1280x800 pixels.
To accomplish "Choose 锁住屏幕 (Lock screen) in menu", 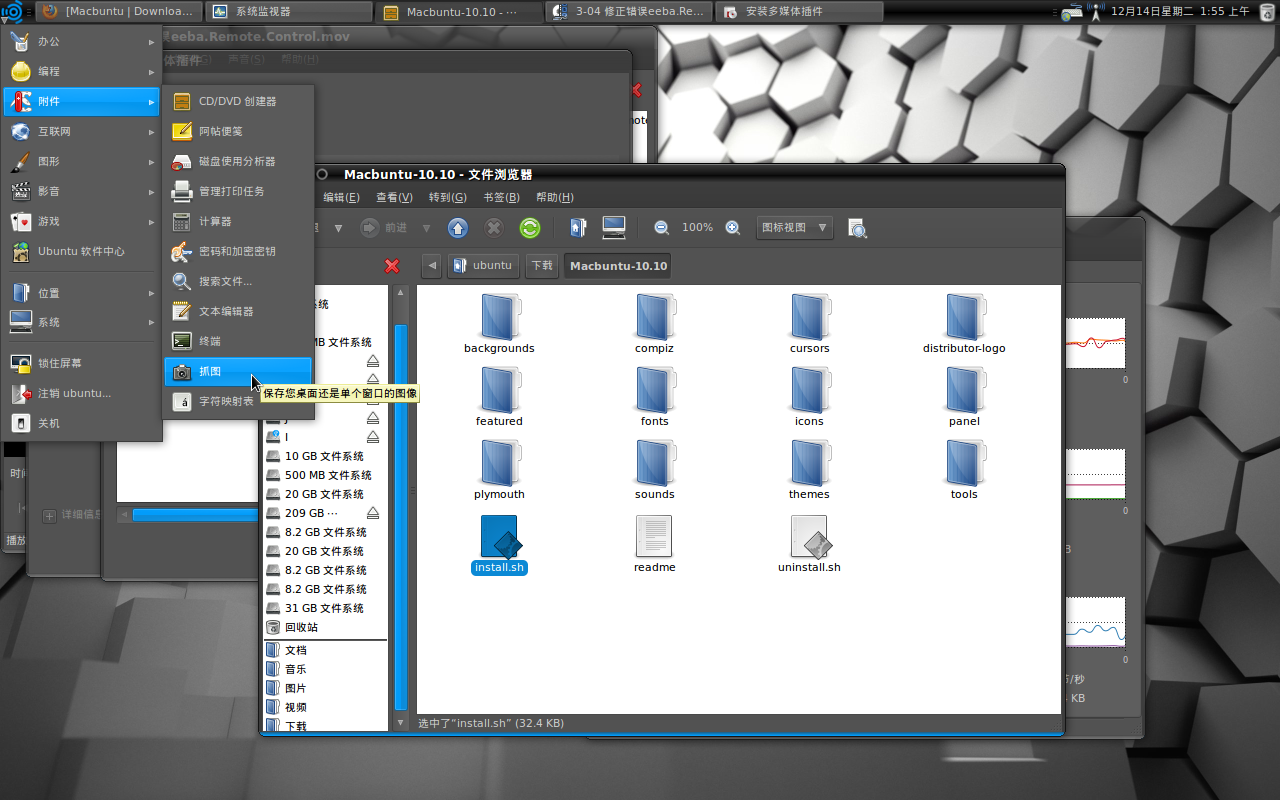I will [x=82, y=363].
